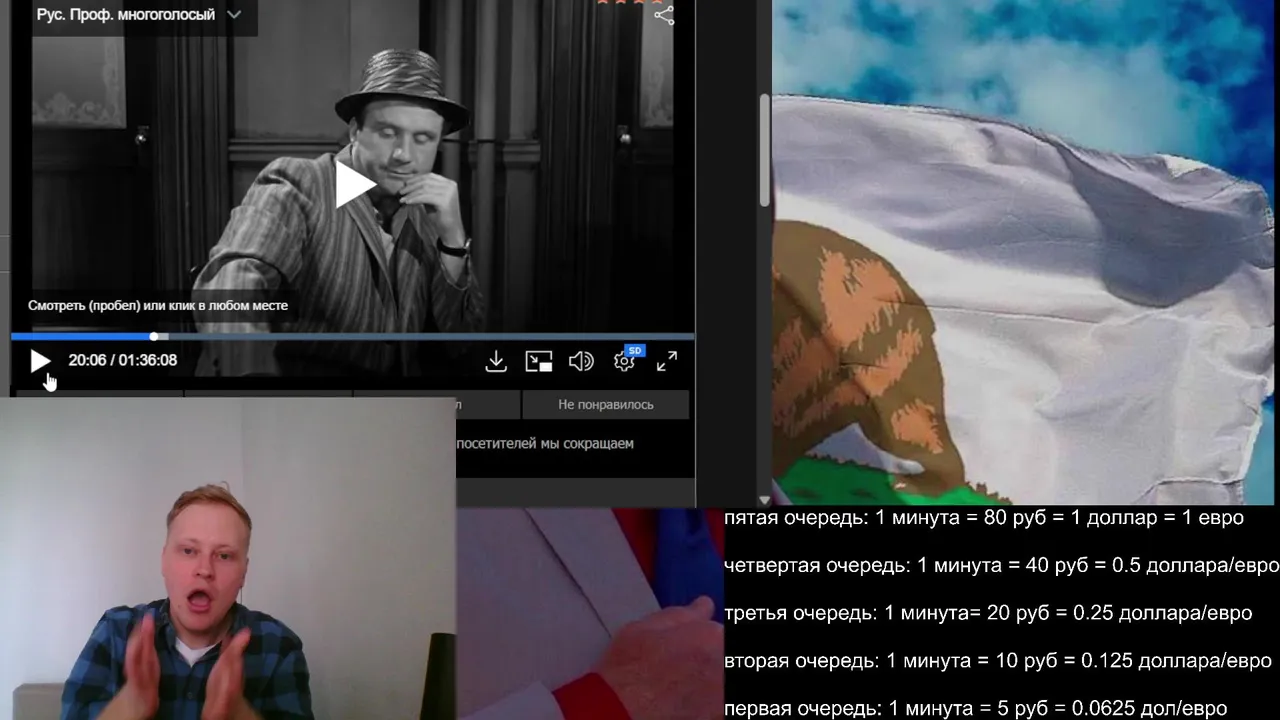Click the Не понравилось button
The image size is (1280, 720).
point(606,404)
